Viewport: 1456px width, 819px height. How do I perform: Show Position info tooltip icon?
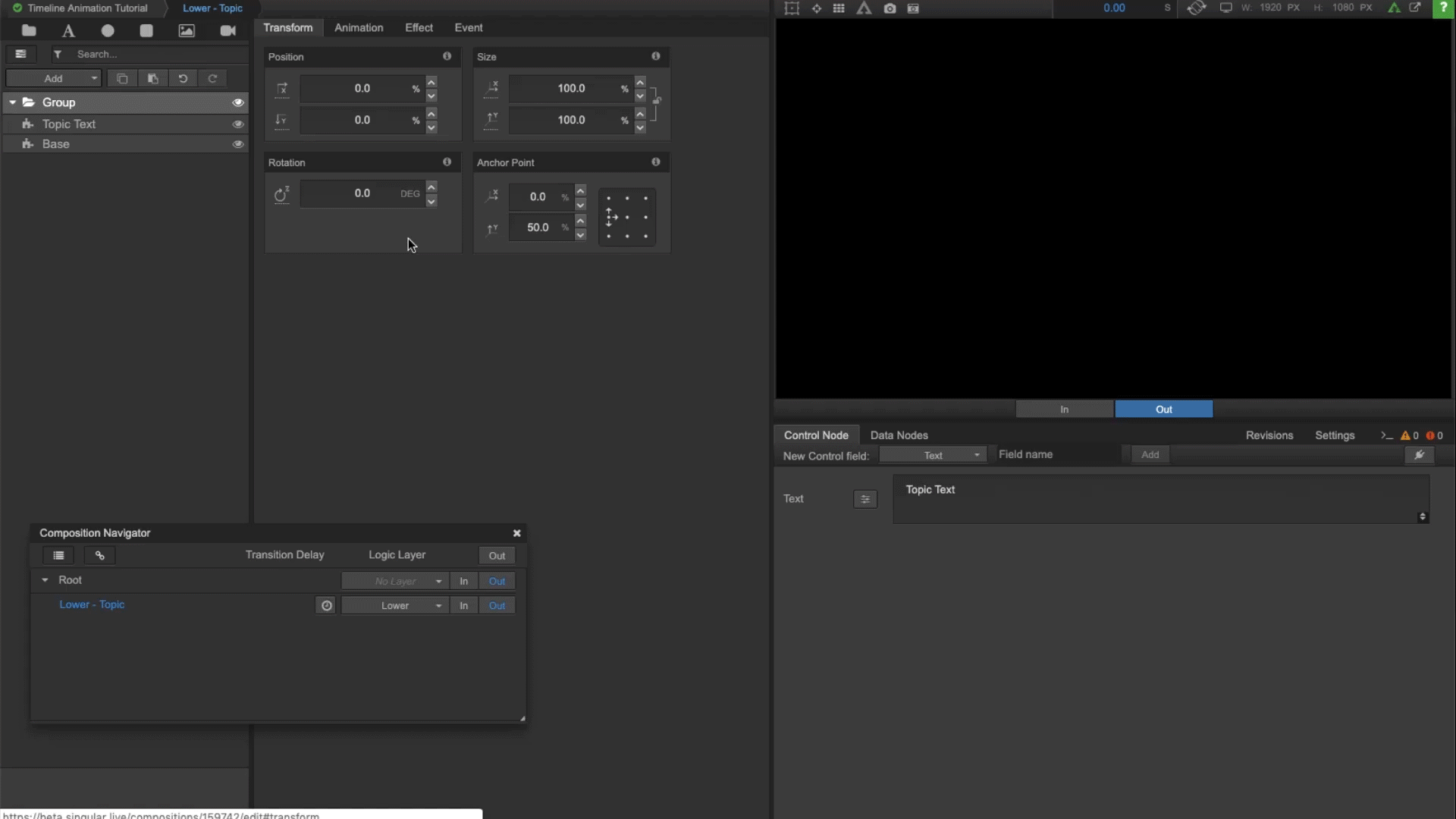[x=447, y=56]
